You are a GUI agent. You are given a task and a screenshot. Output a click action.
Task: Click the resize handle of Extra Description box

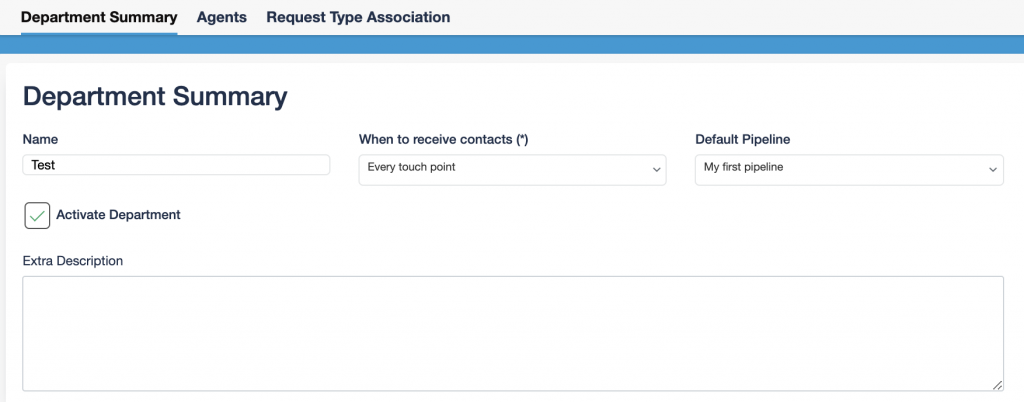(x=997, y=384)
